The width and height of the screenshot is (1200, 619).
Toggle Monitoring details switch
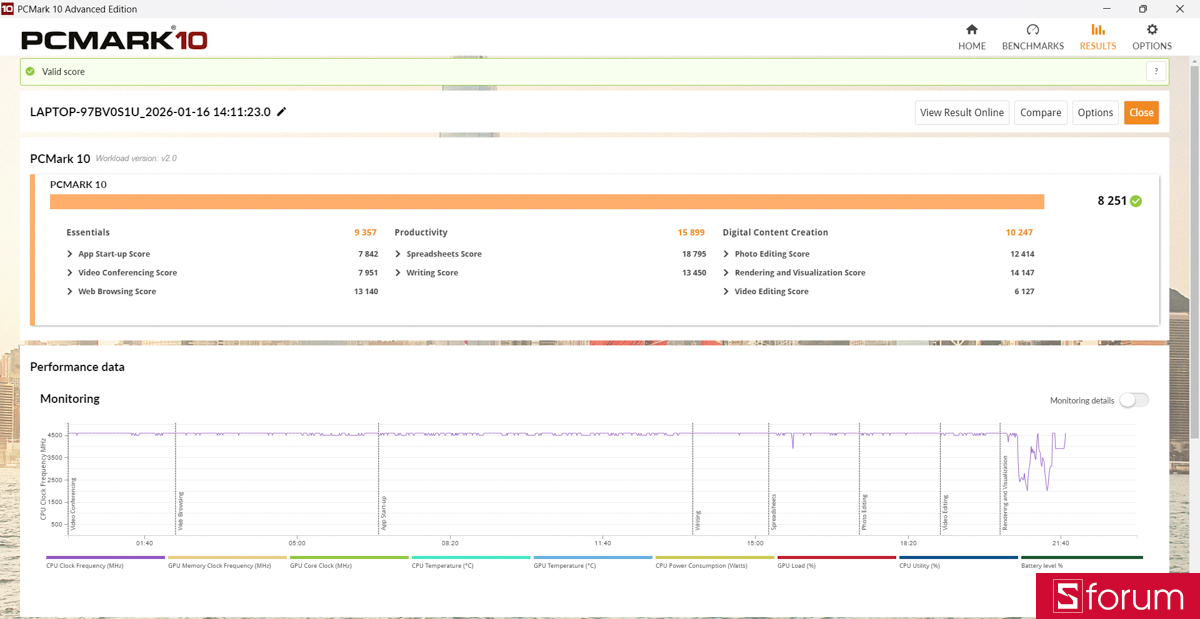[x=1133, y=400]
